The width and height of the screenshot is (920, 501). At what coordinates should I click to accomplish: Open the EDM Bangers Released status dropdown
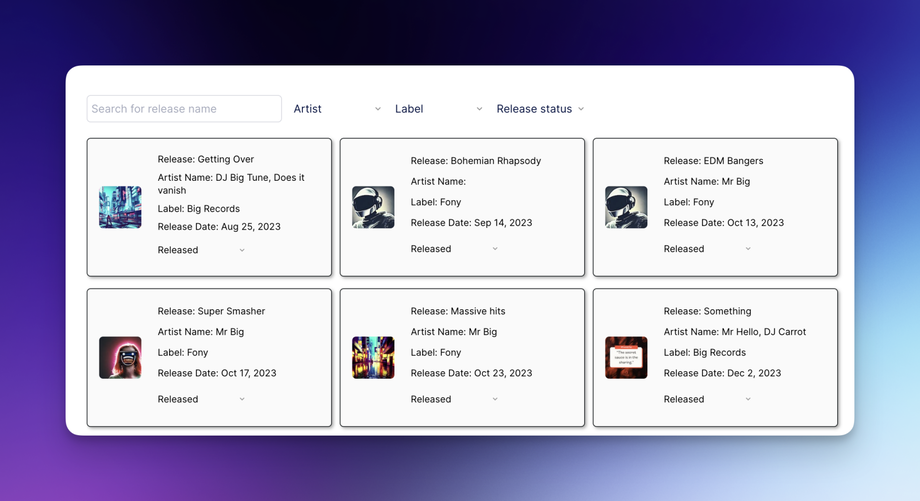[x=707, y=249]
